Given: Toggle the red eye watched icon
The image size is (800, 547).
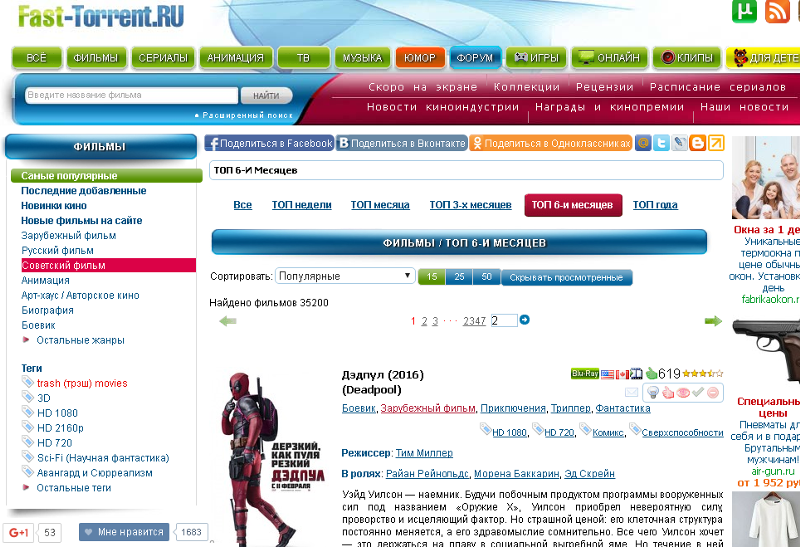Looking at the screenshot, I should click(x=683, y=392).
